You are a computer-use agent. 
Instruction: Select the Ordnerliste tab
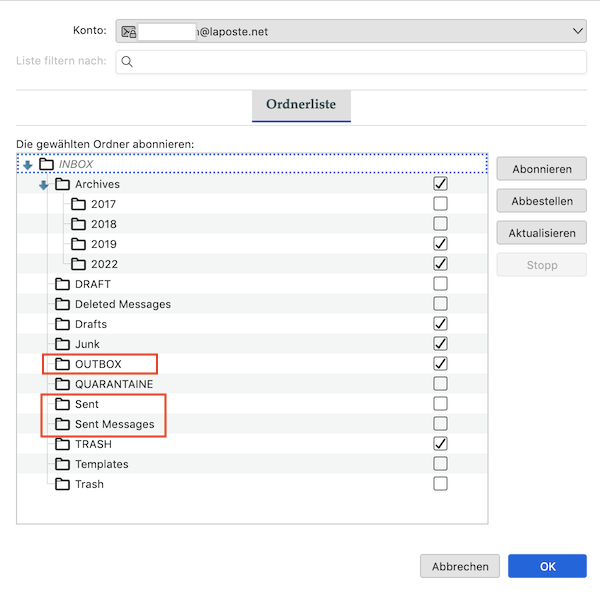click(301, 105)
